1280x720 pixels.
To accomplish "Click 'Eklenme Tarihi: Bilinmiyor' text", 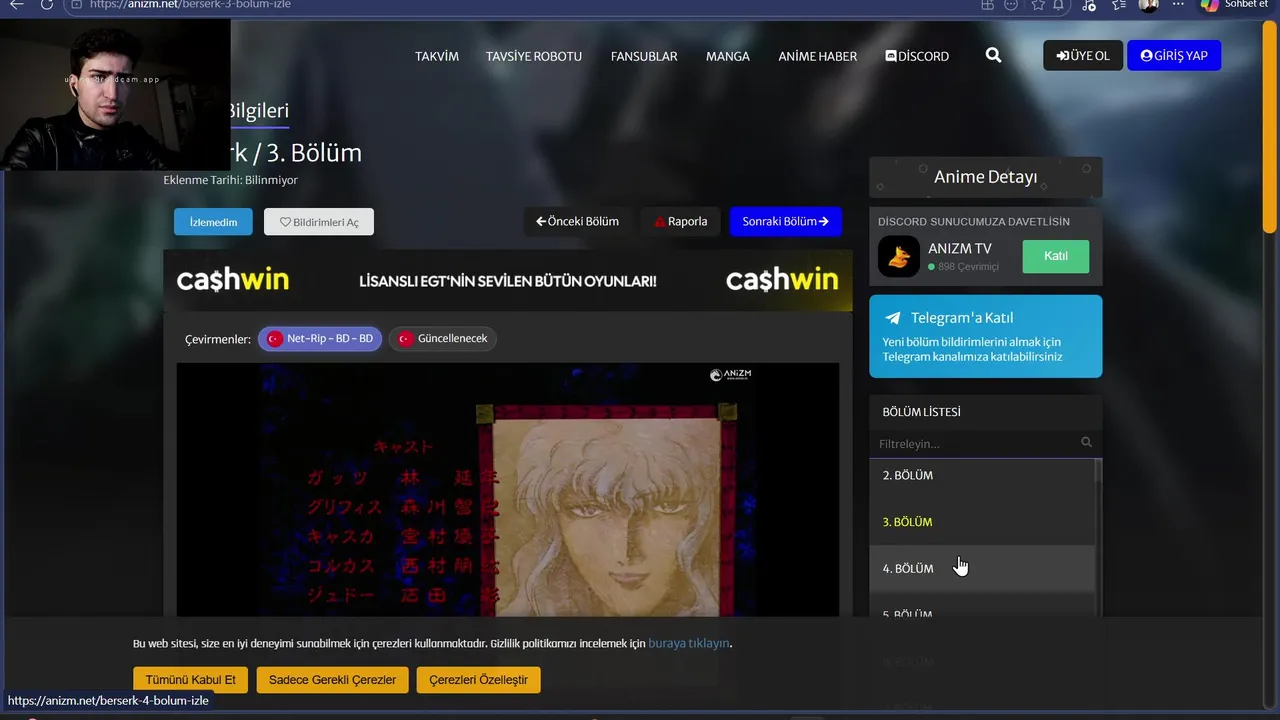I will tap(231, 180).
